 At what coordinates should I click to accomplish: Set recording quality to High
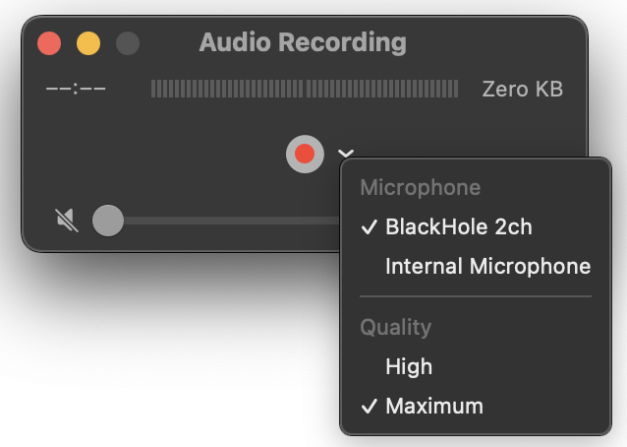[409, 367]
